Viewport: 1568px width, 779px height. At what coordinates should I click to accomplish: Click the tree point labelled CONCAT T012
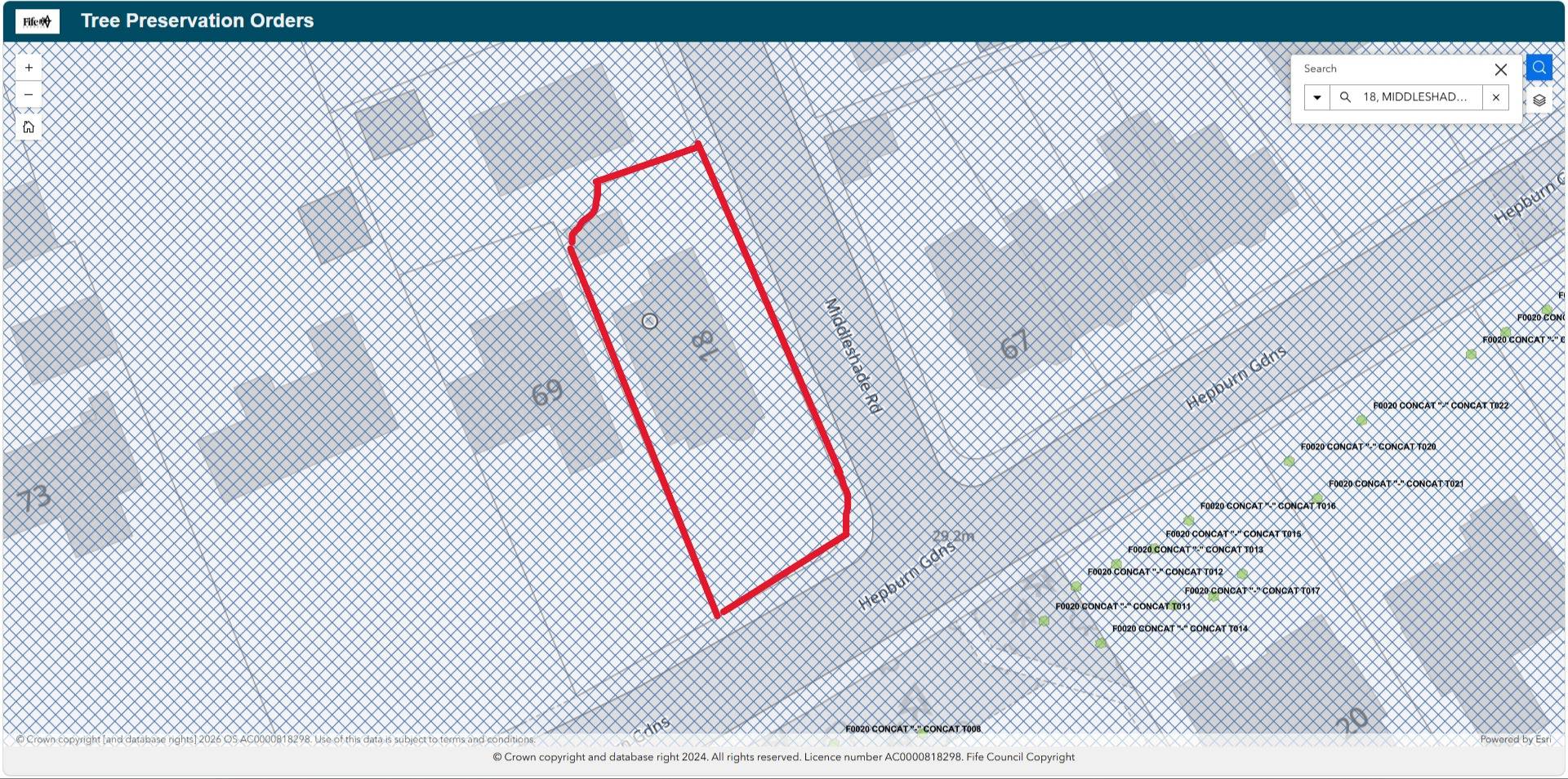click(1076, 586)
